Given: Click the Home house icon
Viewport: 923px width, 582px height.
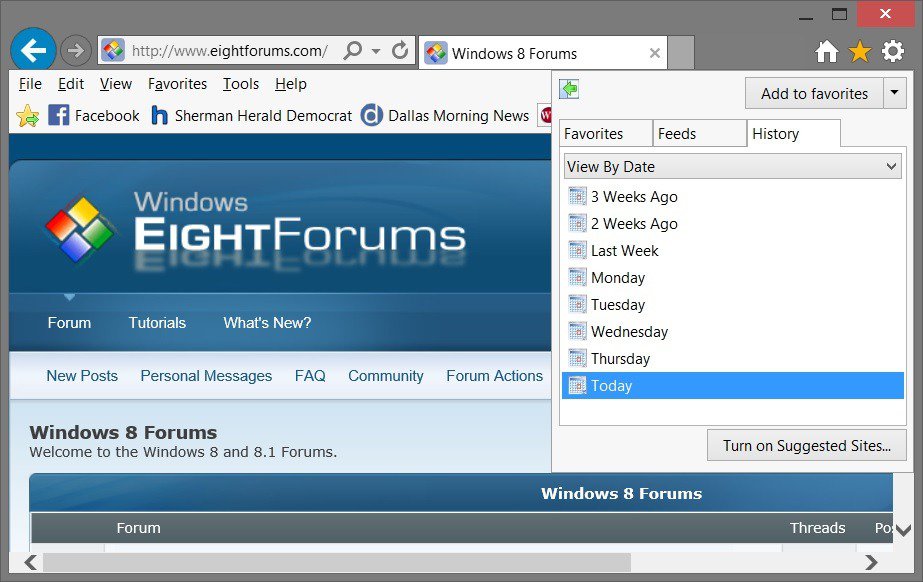Looking at the screenshot, I should [x=827, y=52].
